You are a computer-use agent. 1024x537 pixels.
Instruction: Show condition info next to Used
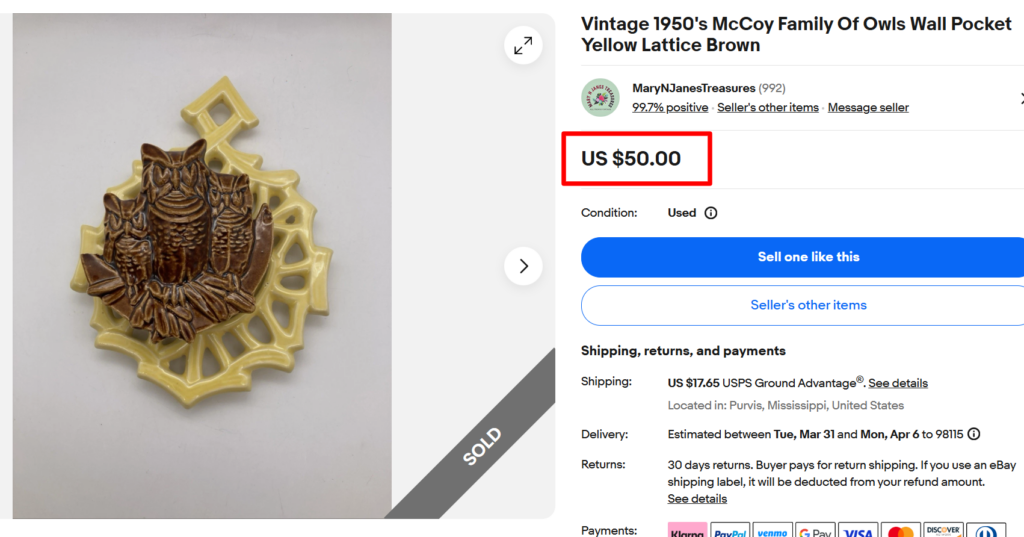tap(711, 213)
